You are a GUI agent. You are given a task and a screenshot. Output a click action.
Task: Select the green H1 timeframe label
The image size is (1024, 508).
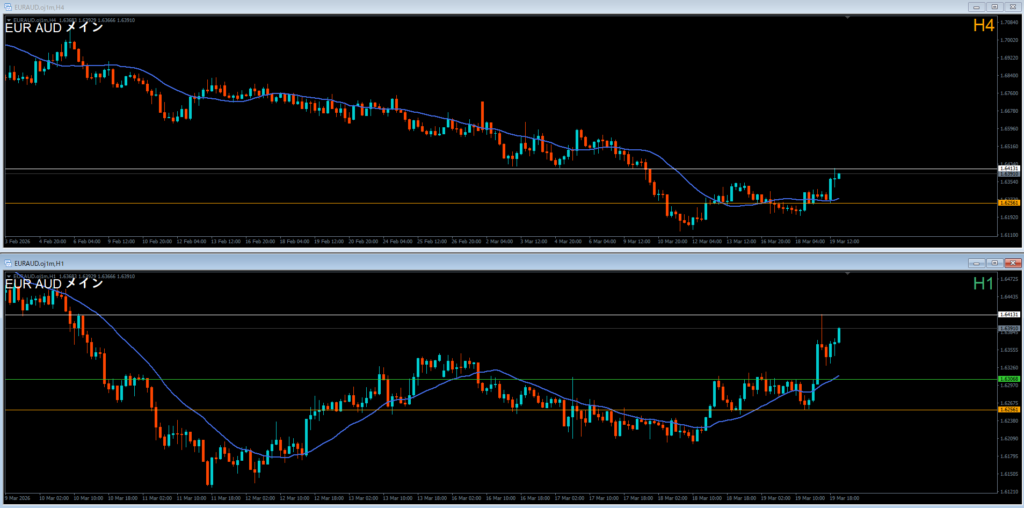tap(983, 284)
